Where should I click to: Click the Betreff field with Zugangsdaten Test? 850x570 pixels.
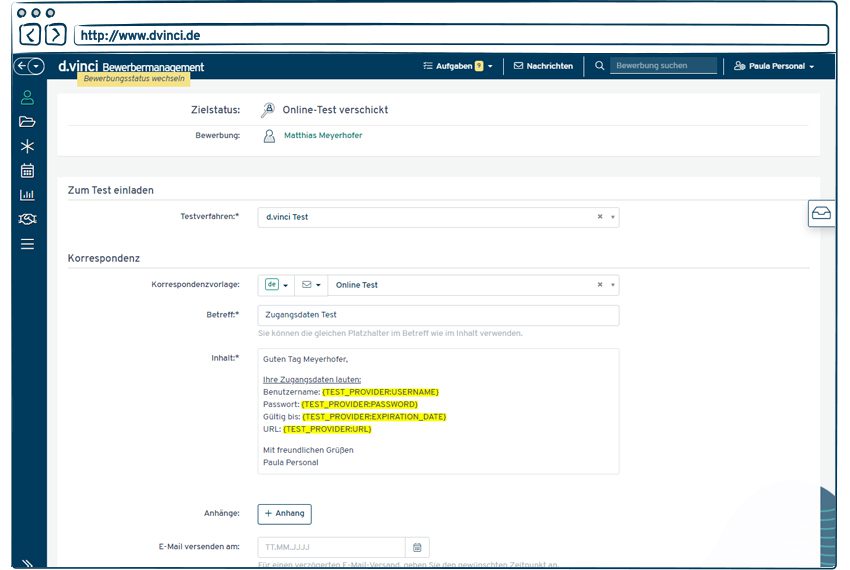coord(438,315)
